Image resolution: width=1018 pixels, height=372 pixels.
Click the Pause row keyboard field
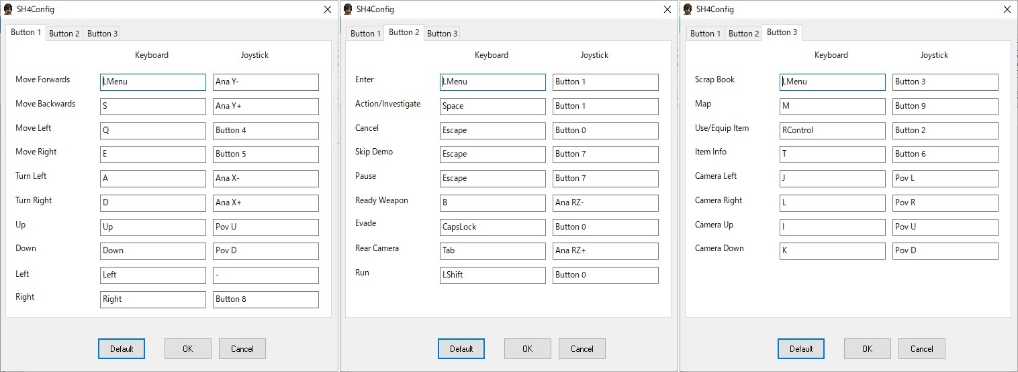tap(493, 179)
